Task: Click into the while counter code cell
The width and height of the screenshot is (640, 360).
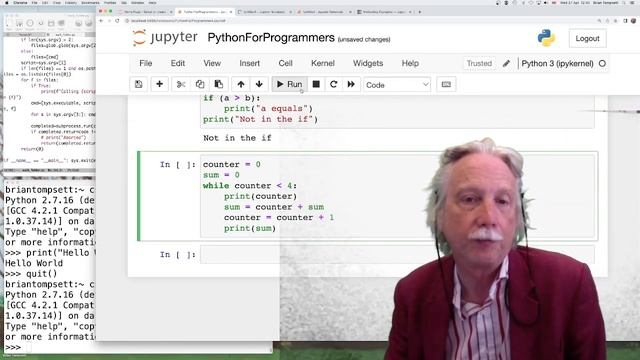Action: (x=398, y=196)
